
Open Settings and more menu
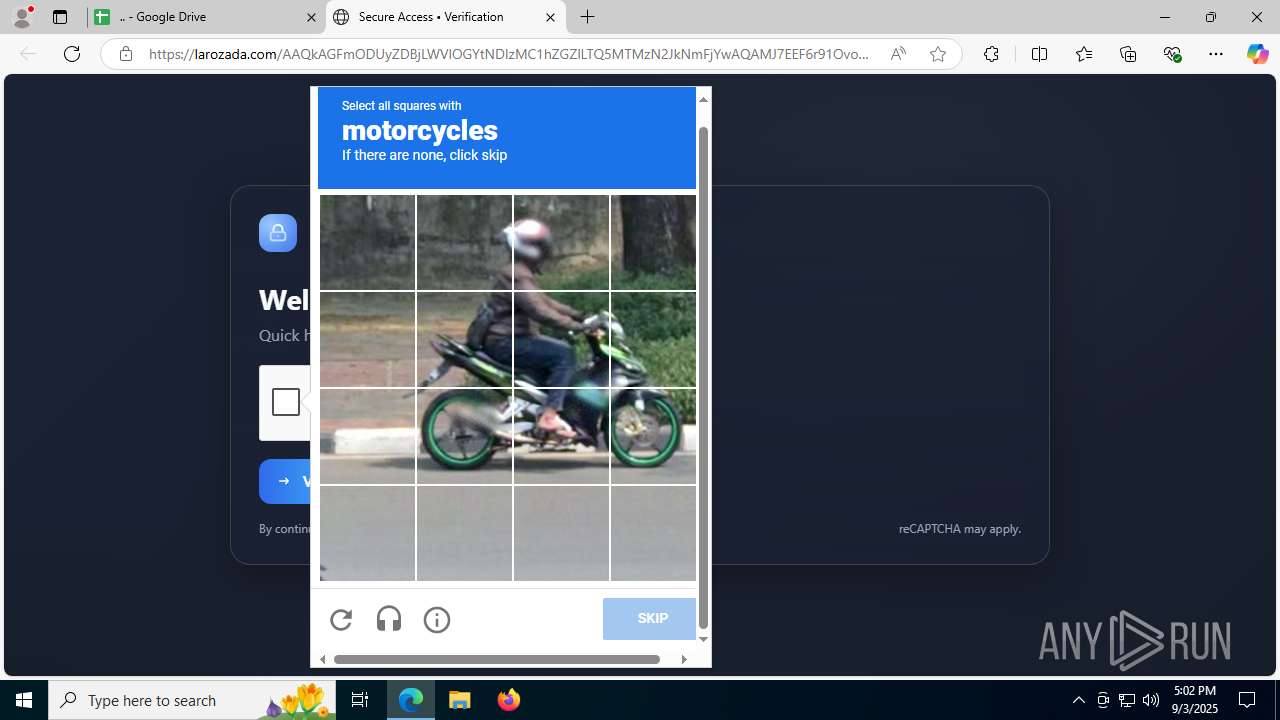pos(1216,54)
